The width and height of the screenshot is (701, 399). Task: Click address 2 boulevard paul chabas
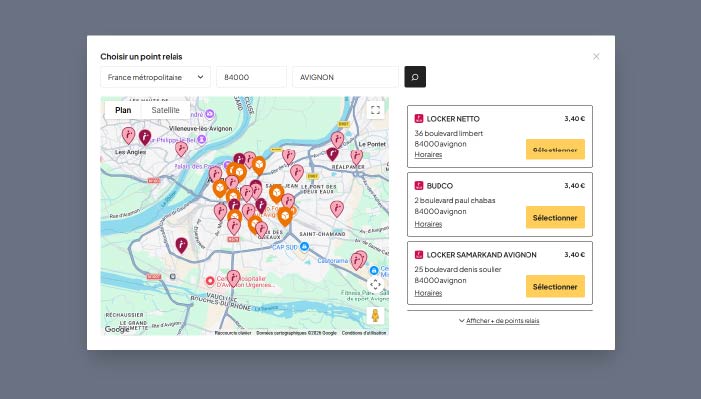click(x=455, y=200)
